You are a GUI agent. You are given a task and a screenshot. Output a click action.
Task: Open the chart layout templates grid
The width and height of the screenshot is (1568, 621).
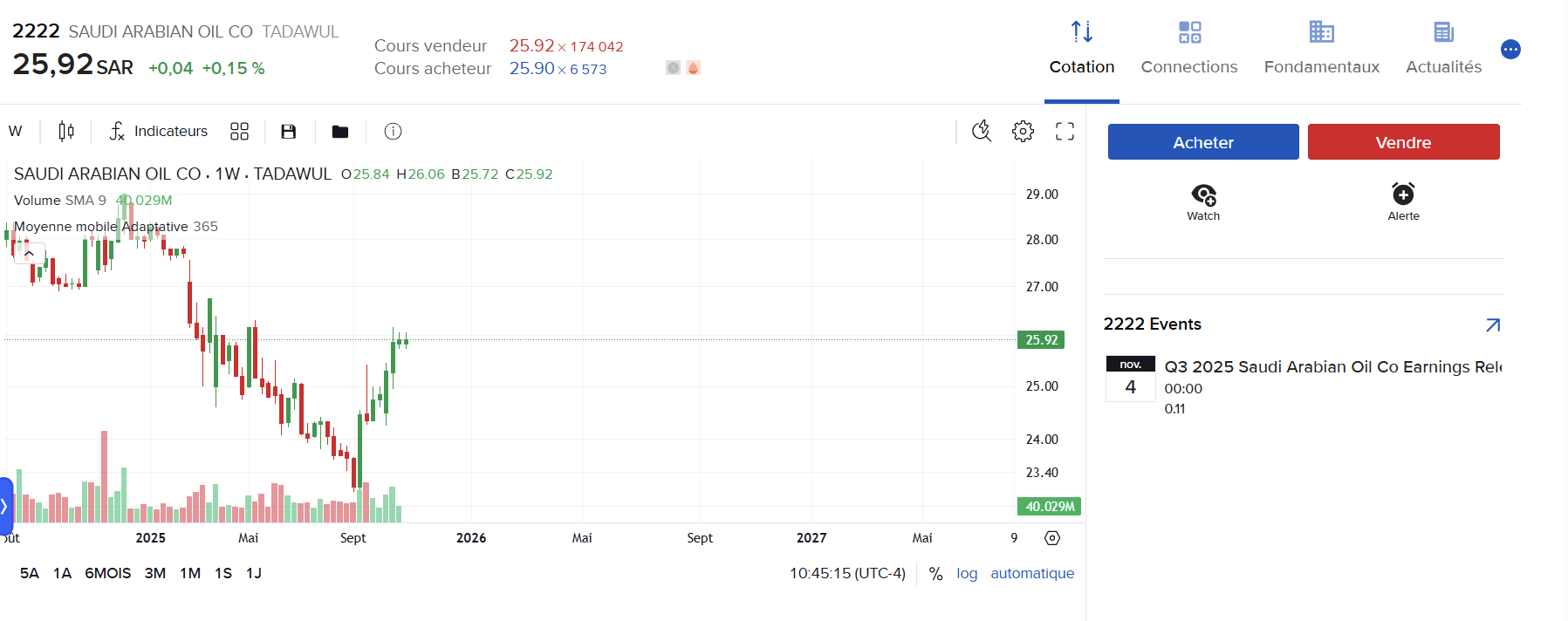[x=239, y=132]
